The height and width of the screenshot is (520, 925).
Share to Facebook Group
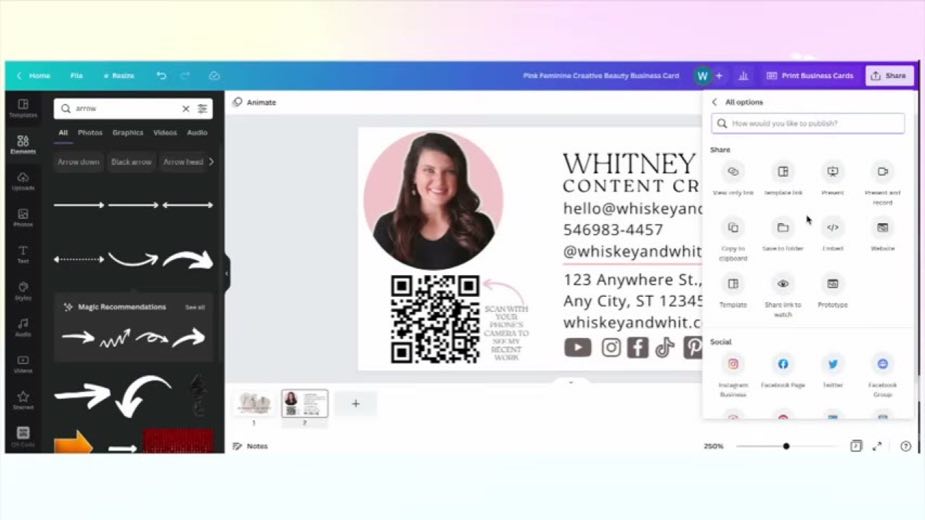coord(883,376)
